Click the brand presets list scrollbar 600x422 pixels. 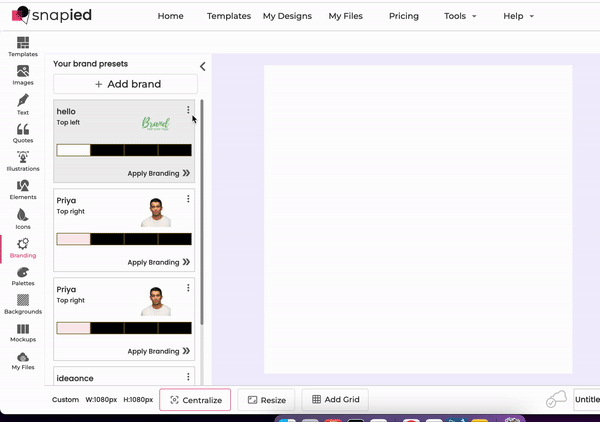tap(202, 212)
